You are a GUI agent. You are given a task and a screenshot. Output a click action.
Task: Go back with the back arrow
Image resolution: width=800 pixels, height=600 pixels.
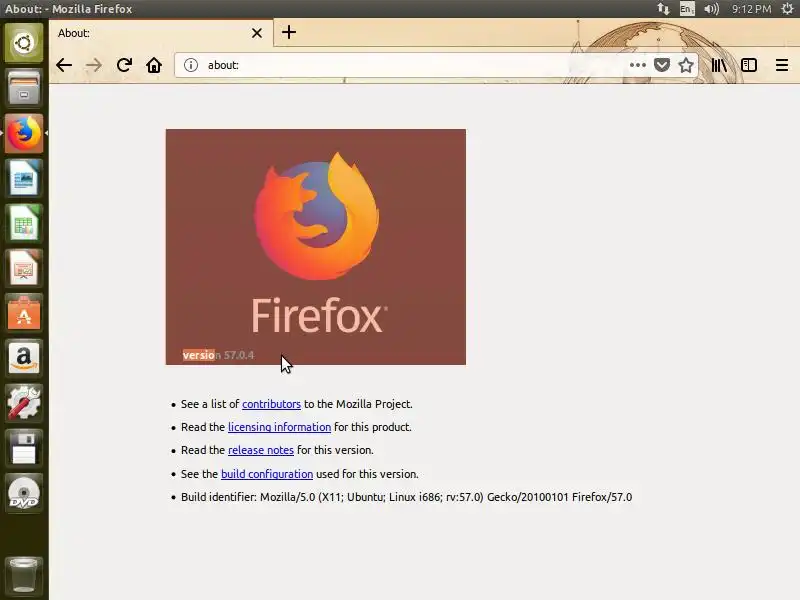coord(64,65)
